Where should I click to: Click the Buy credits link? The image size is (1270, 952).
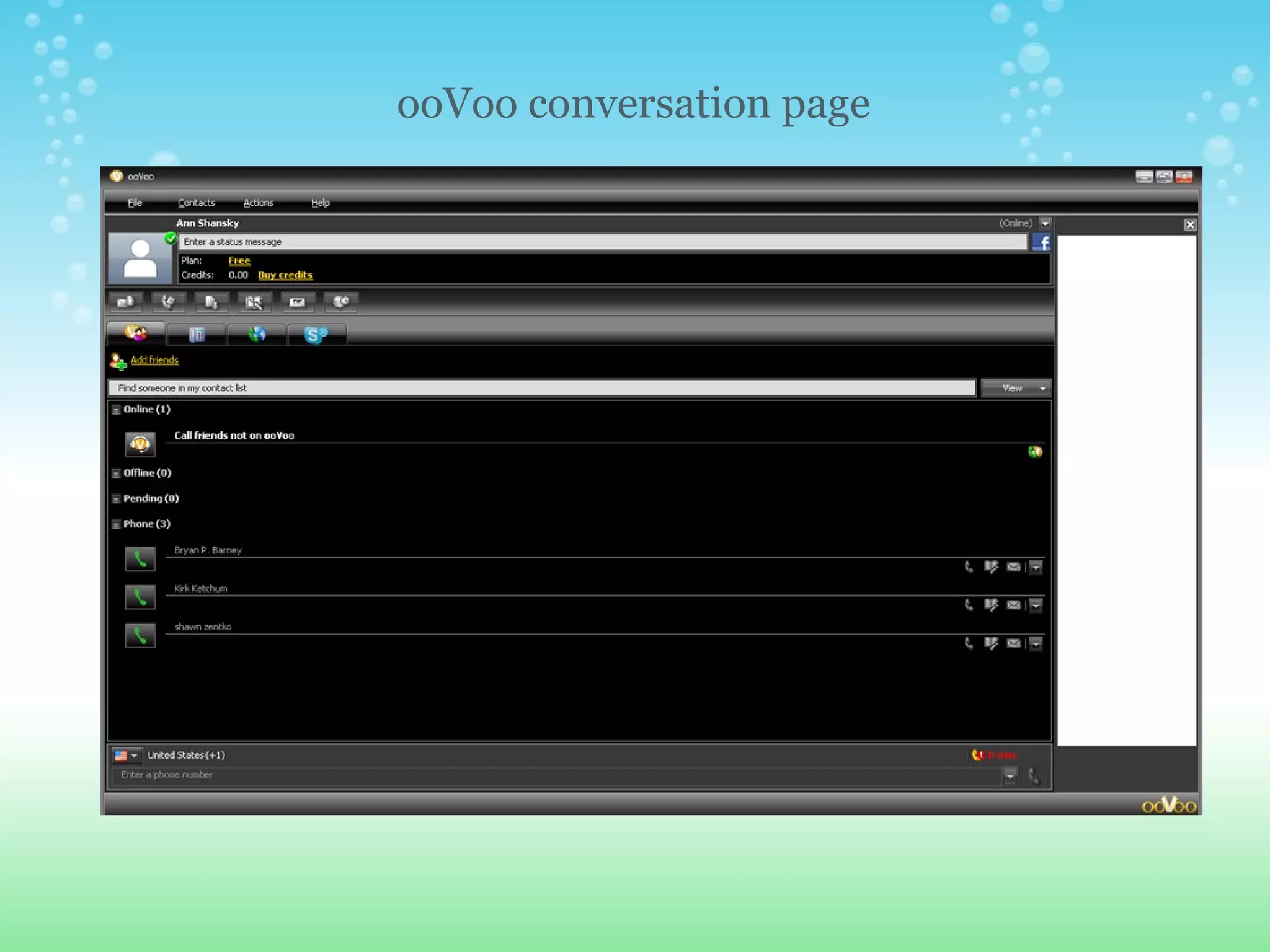(285, 275)
